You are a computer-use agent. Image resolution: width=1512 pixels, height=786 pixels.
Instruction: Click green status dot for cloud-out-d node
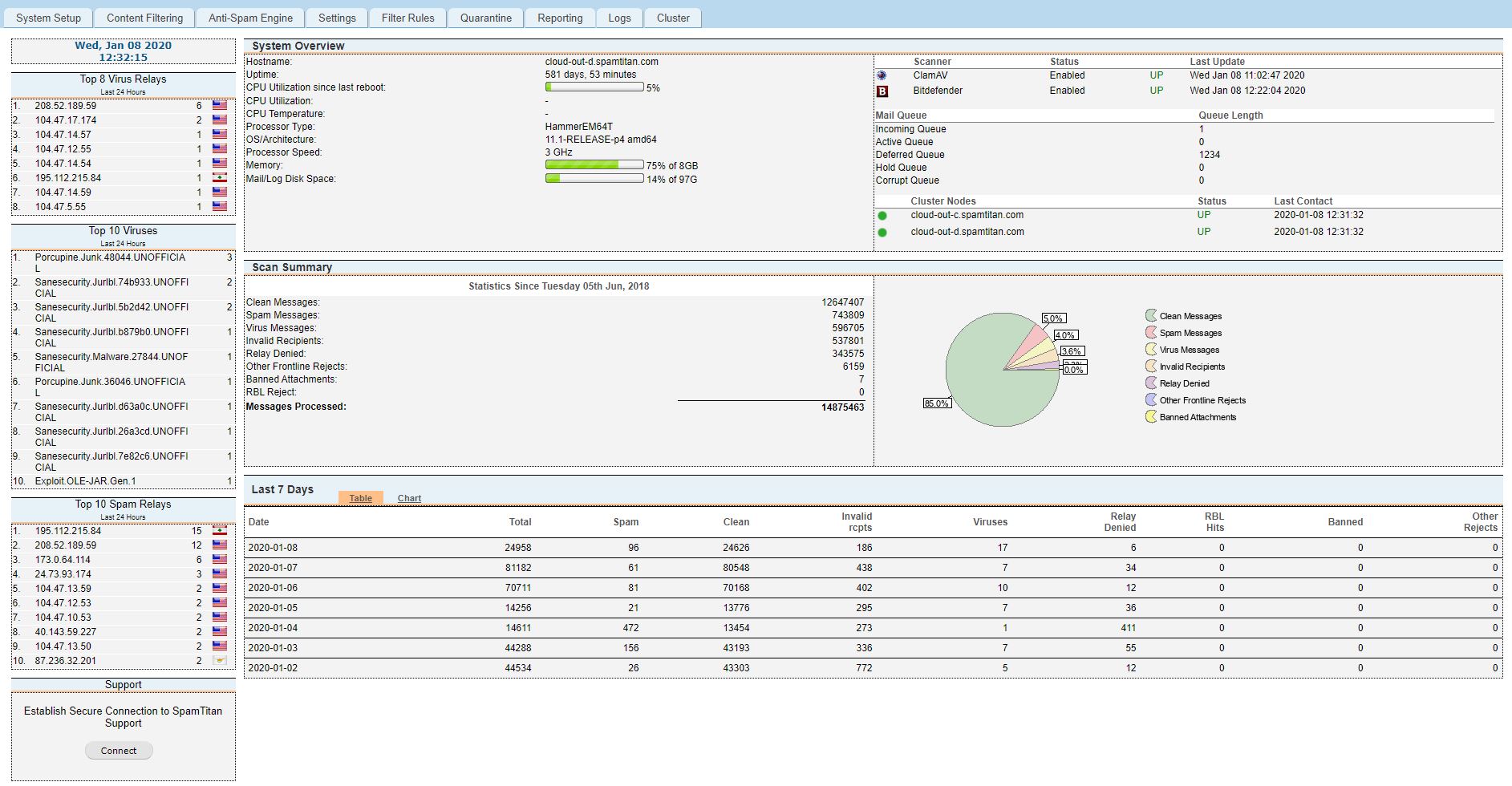click(x=882, y=233)
